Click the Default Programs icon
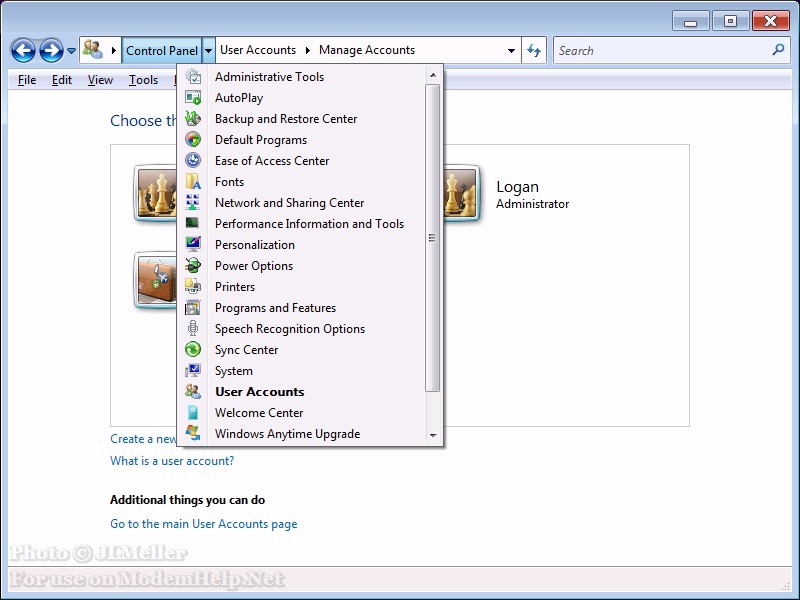 [193, 139]
